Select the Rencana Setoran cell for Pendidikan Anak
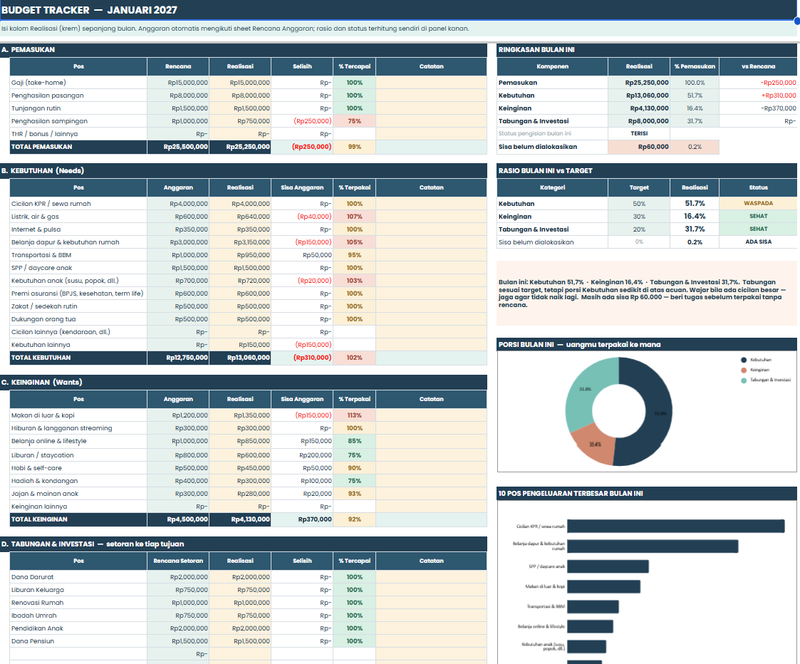Screen dimensions: 800x664 pyautogui.click(x=178, y=628)
